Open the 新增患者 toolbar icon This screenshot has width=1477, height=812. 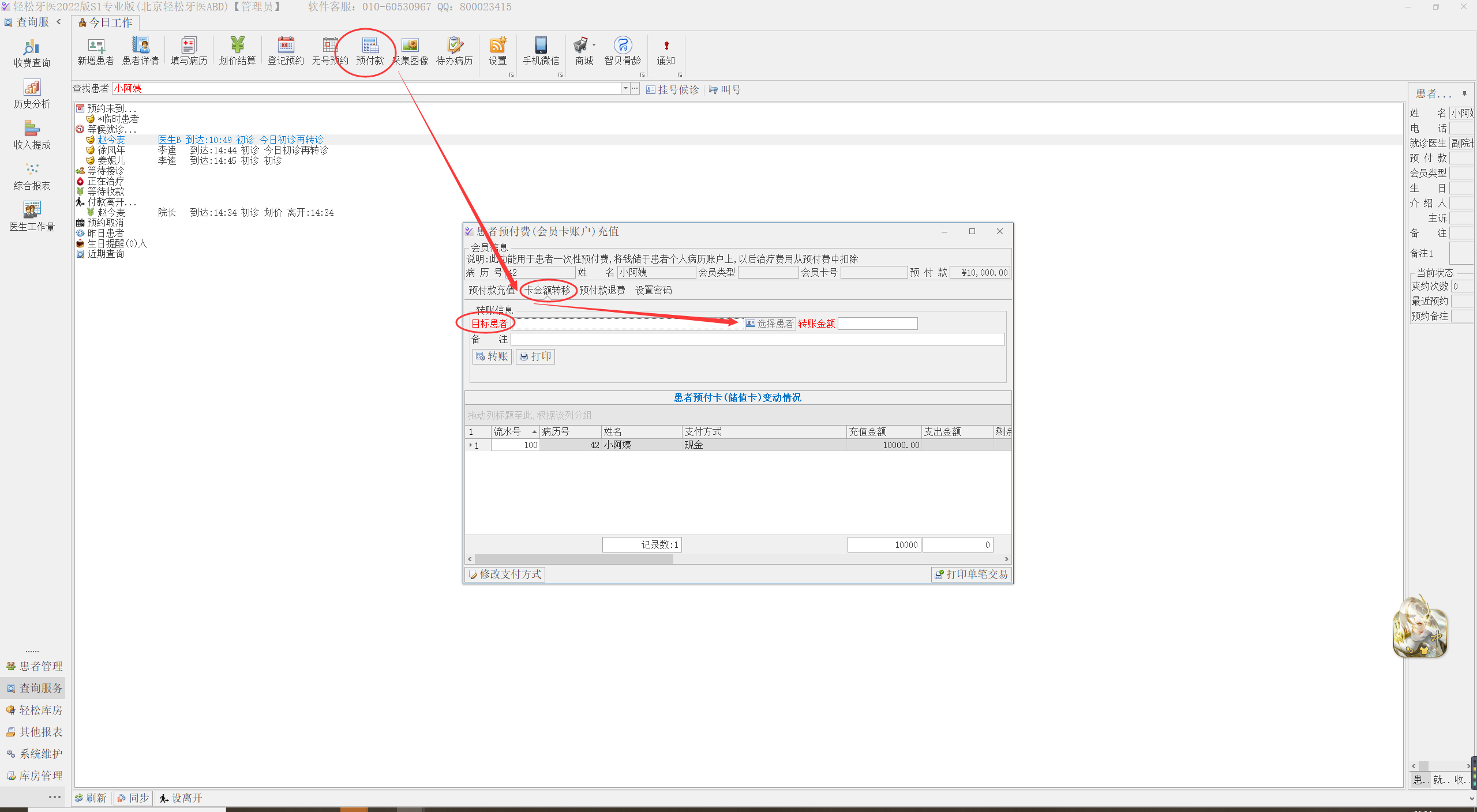(x=96, y=51)
